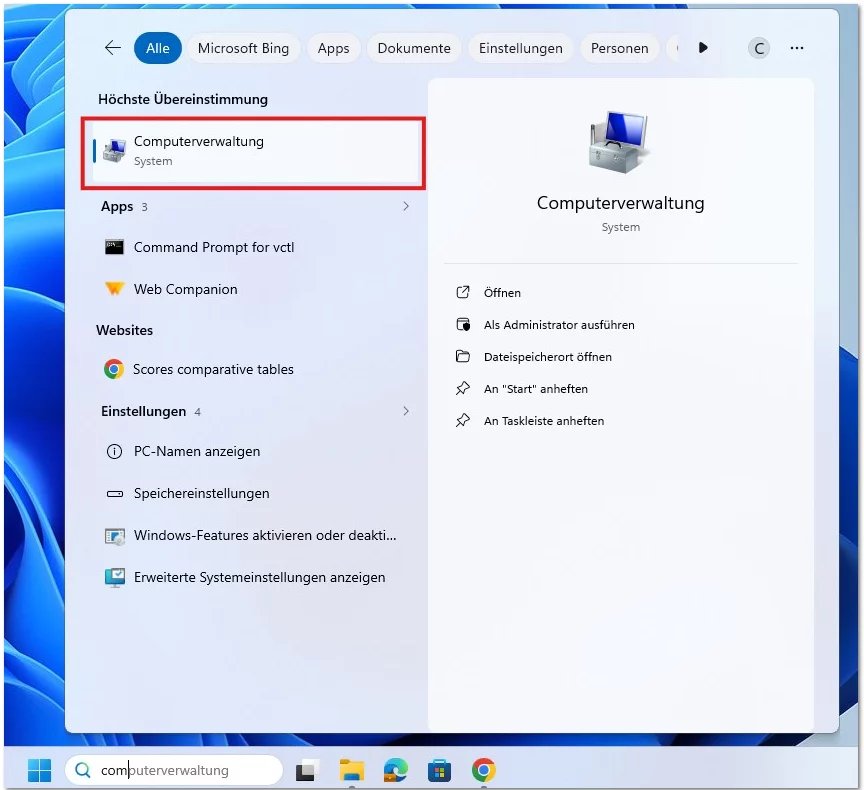Click Computerverwaltung title in preview pane
Viewport: 864px width, 790px height.
click(x=620, y=203)
